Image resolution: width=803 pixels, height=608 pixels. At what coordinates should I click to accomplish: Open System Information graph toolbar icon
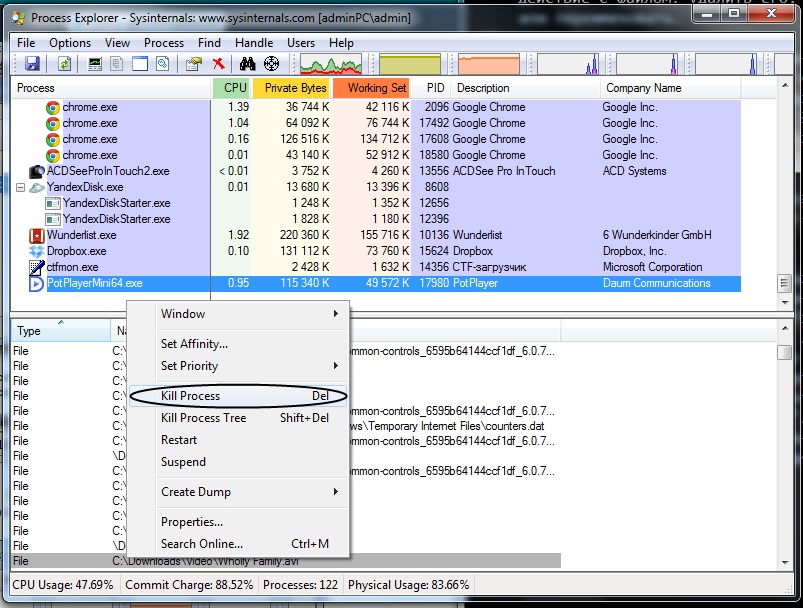95,64
